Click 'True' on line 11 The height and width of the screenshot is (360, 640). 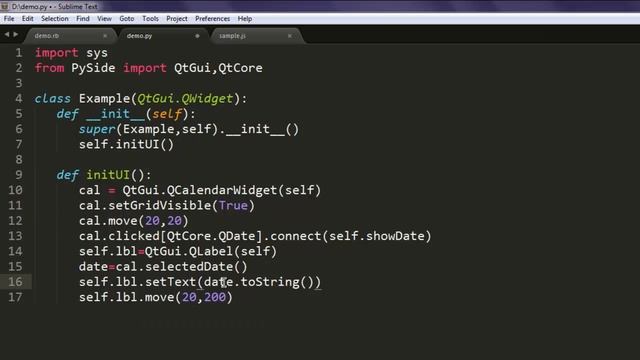(x=233, y=206)
